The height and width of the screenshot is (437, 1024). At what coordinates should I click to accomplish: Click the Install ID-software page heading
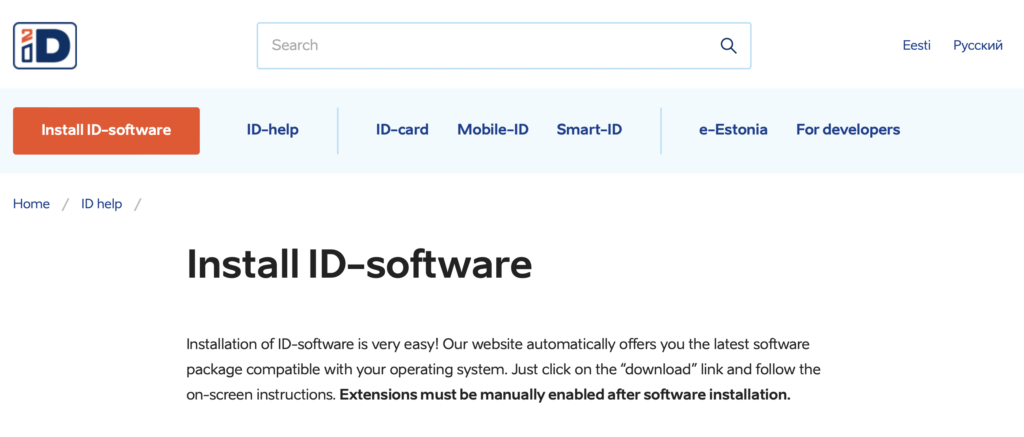[359, 265]
